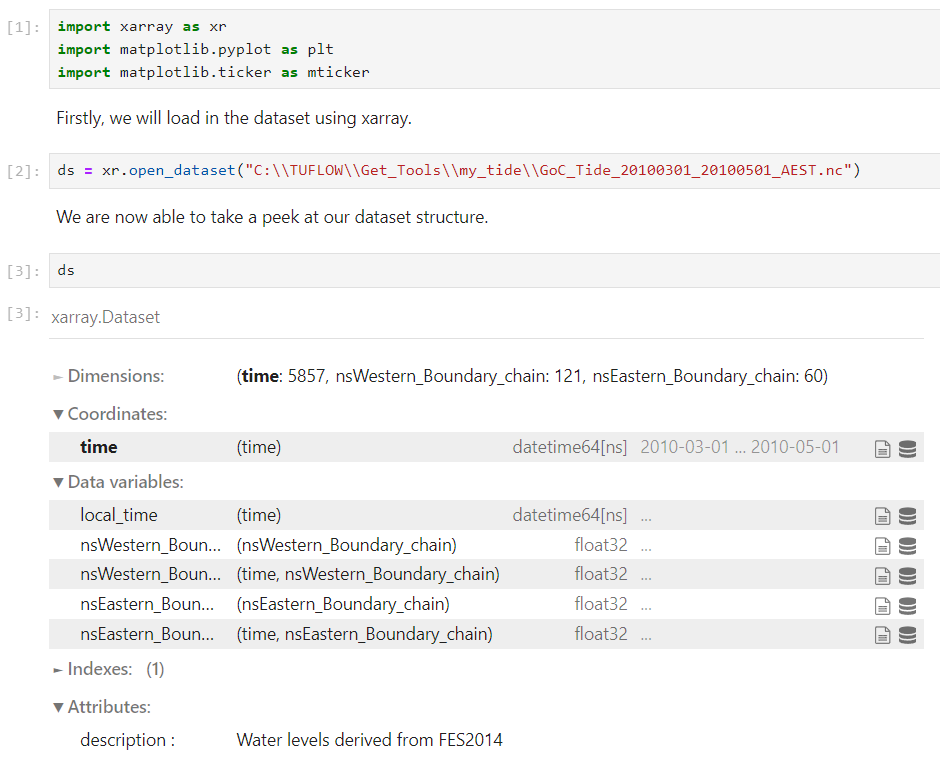The height and width of the screenshot is (765, 940).
Task: Expand the Dimensions section
Action: (x=60, y=375)
